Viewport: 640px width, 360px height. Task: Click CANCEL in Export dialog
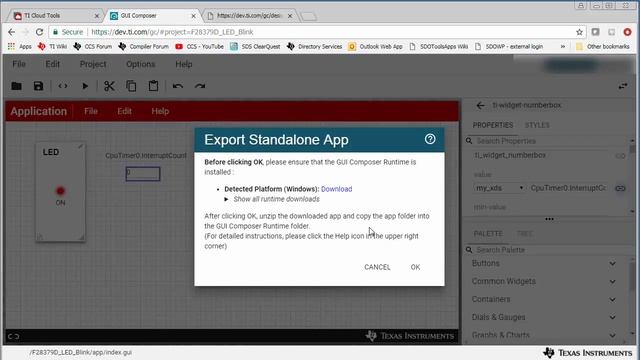tap(377, 267)
